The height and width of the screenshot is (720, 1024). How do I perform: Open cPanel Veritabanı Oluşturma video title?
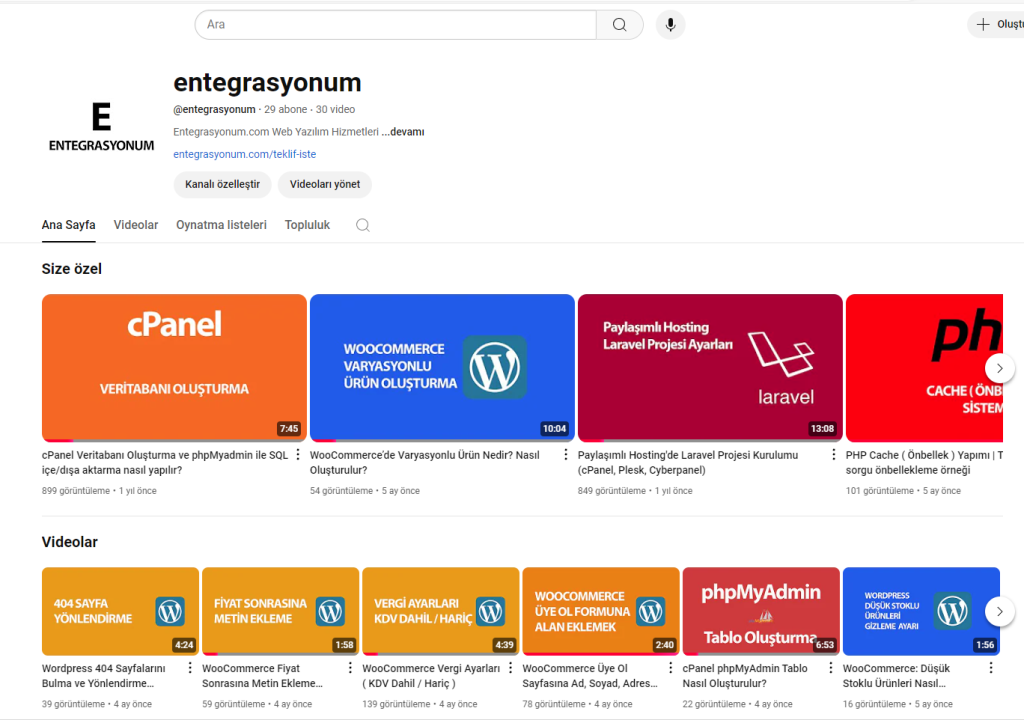pos(165,463)
